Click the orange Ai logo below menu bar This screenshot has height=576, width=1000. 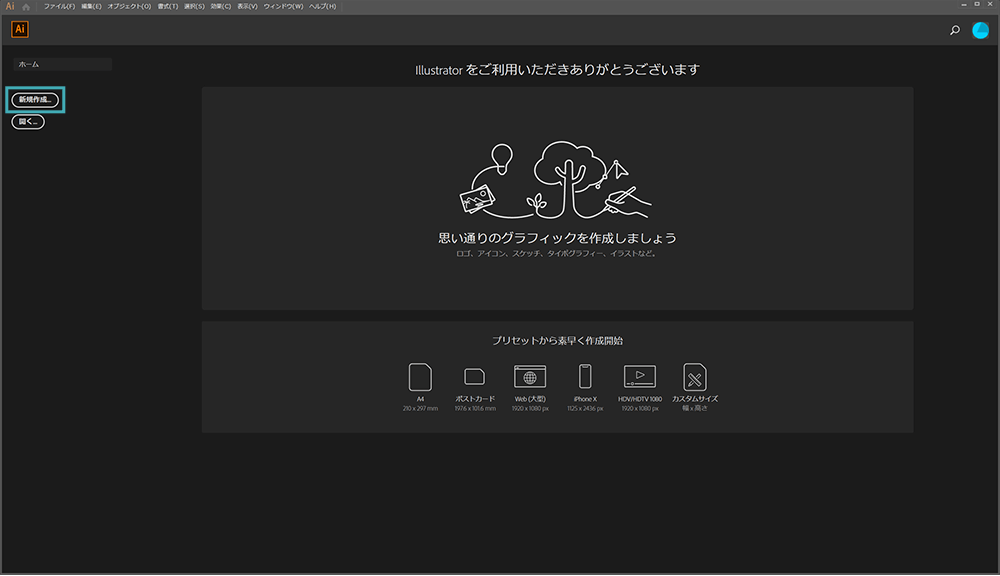click(20, 29)
